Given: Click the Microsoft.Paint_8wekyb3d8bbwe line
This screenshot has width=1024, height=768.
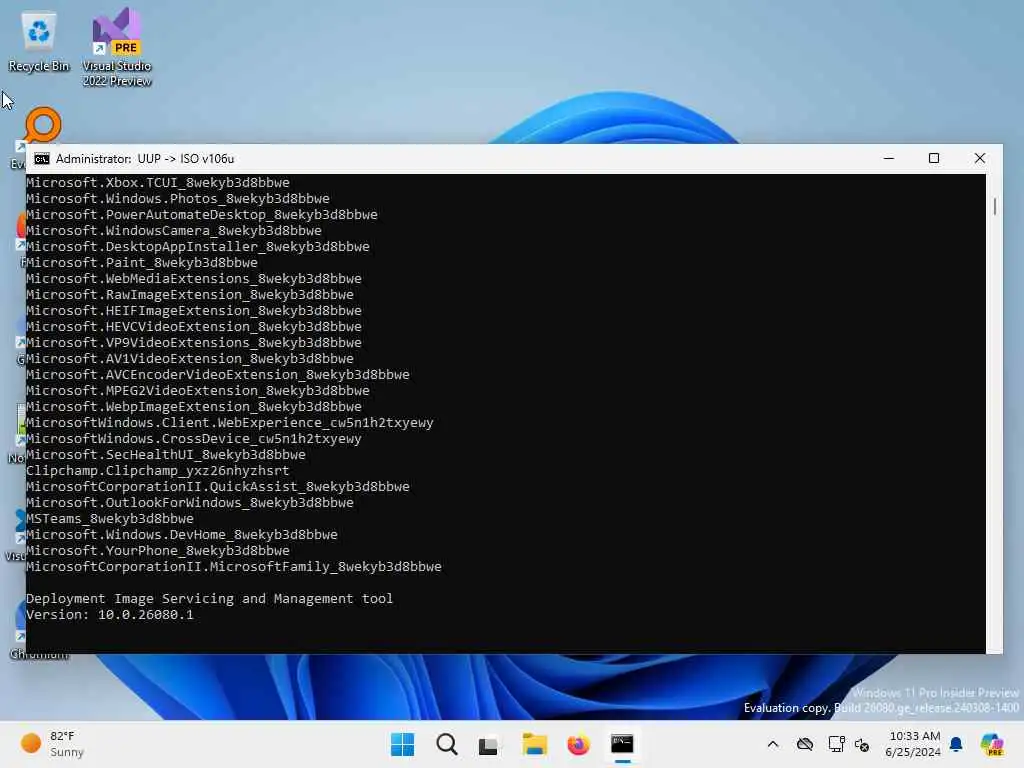Looking at the screenshot, I should (142, 263).
